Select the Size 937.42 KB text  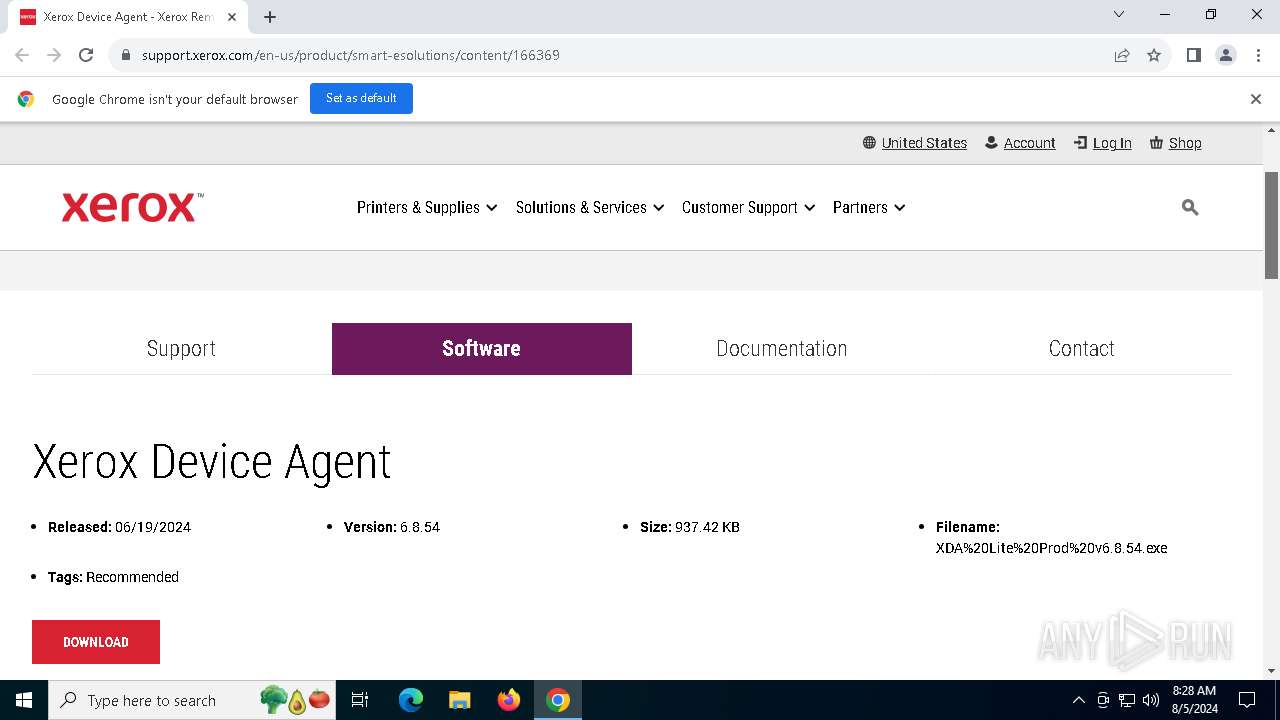pyautogui.click(x=690, y=527)
